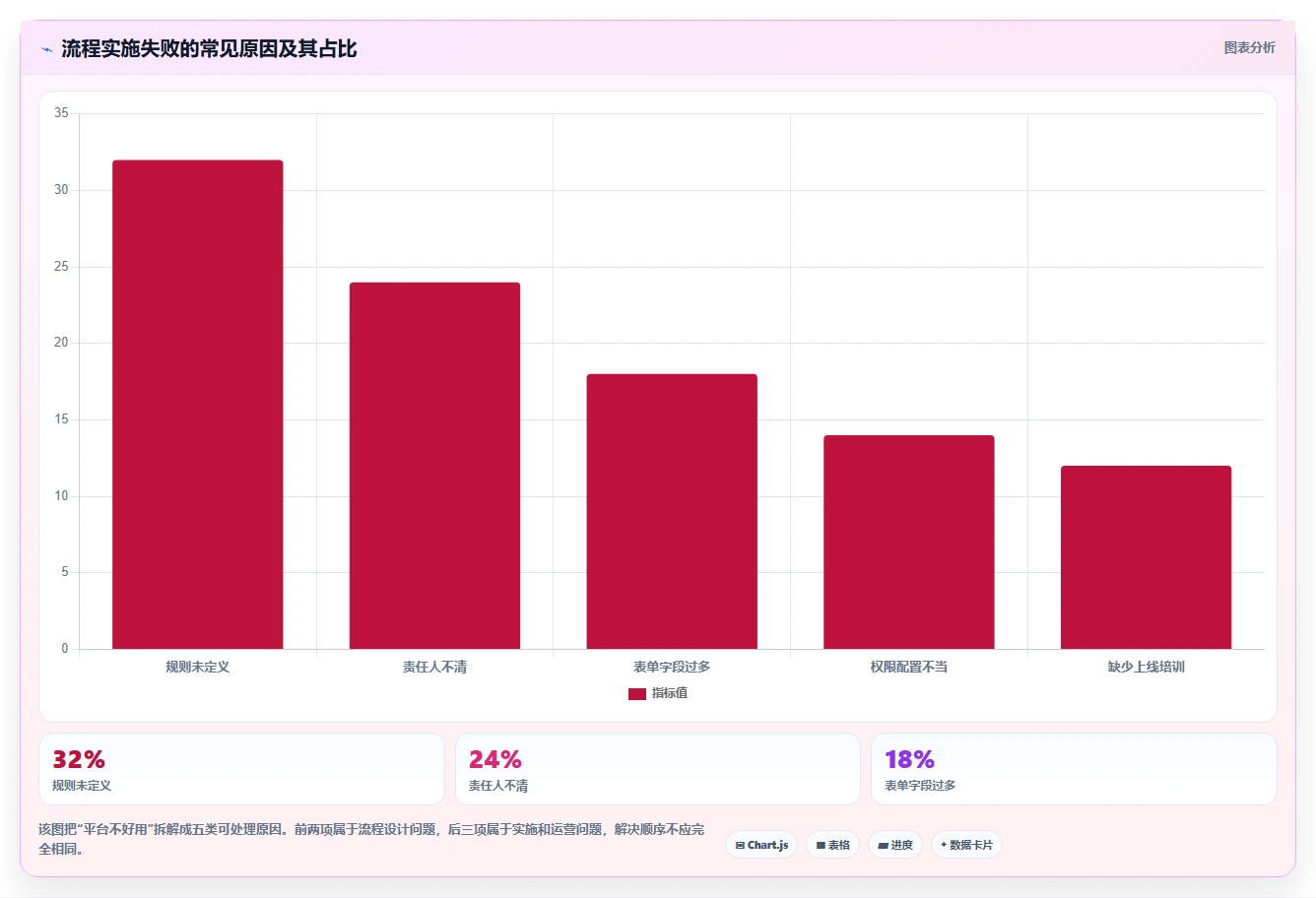Click the 表单字段过多 bar in the chart

point(672,511)
